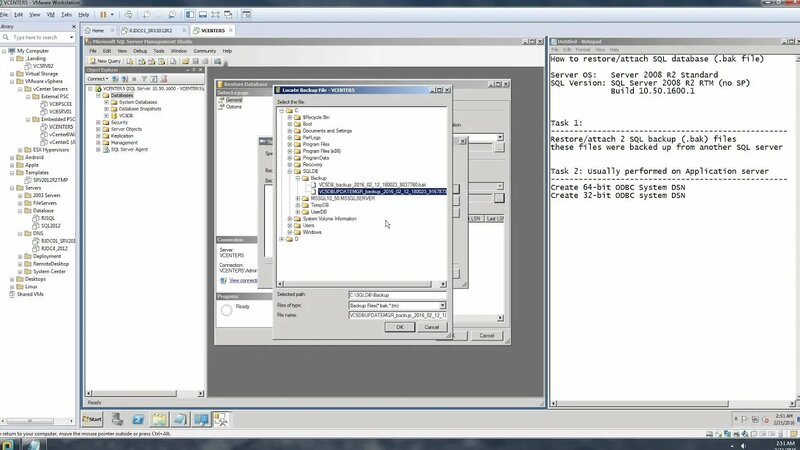800x450 pixels.
Task: Click the Object Explorer horizontal scrollbar
Action: pyautogui.click(x=145, y=393)
